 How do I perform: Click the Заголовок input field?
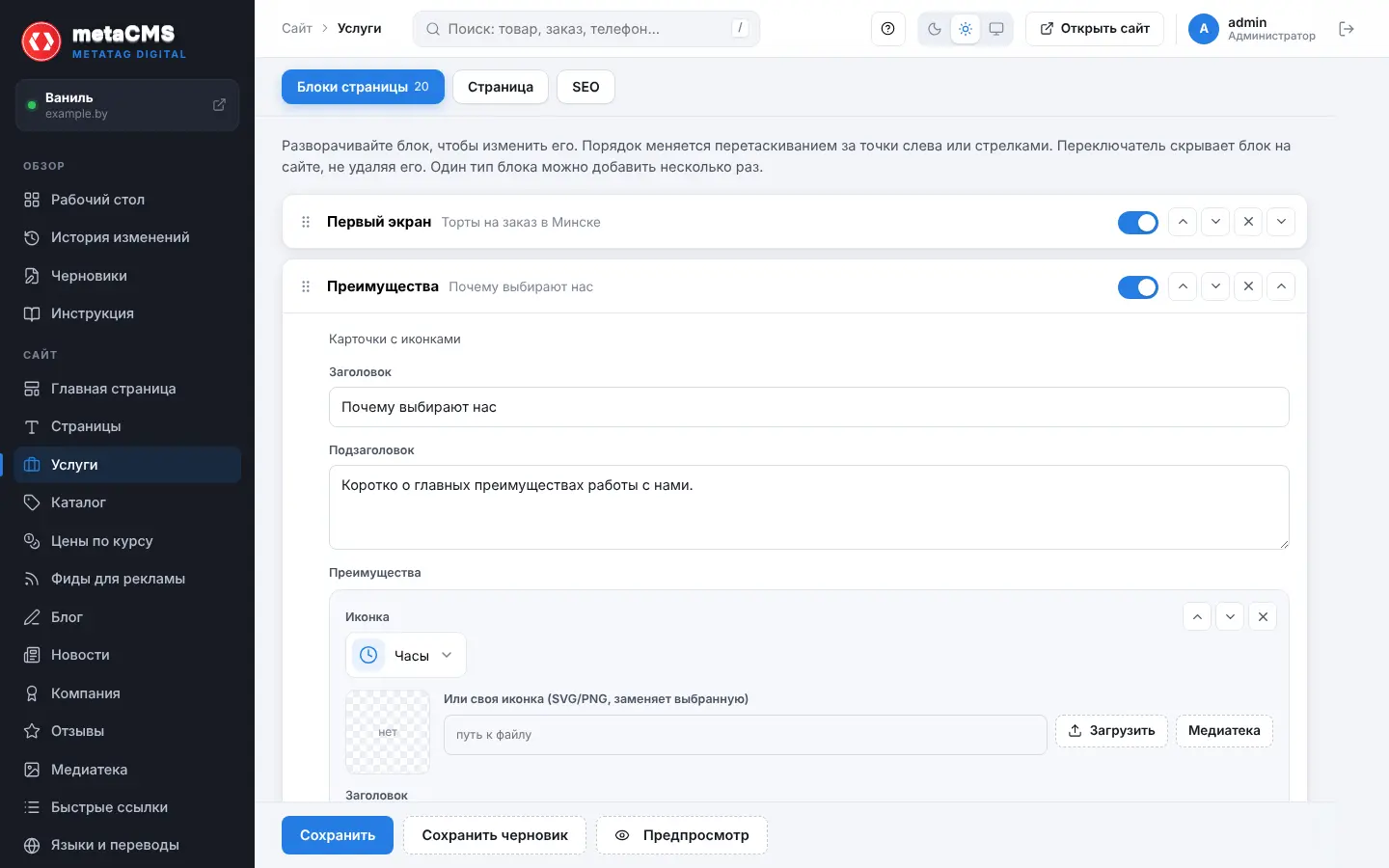pos(809,407)
